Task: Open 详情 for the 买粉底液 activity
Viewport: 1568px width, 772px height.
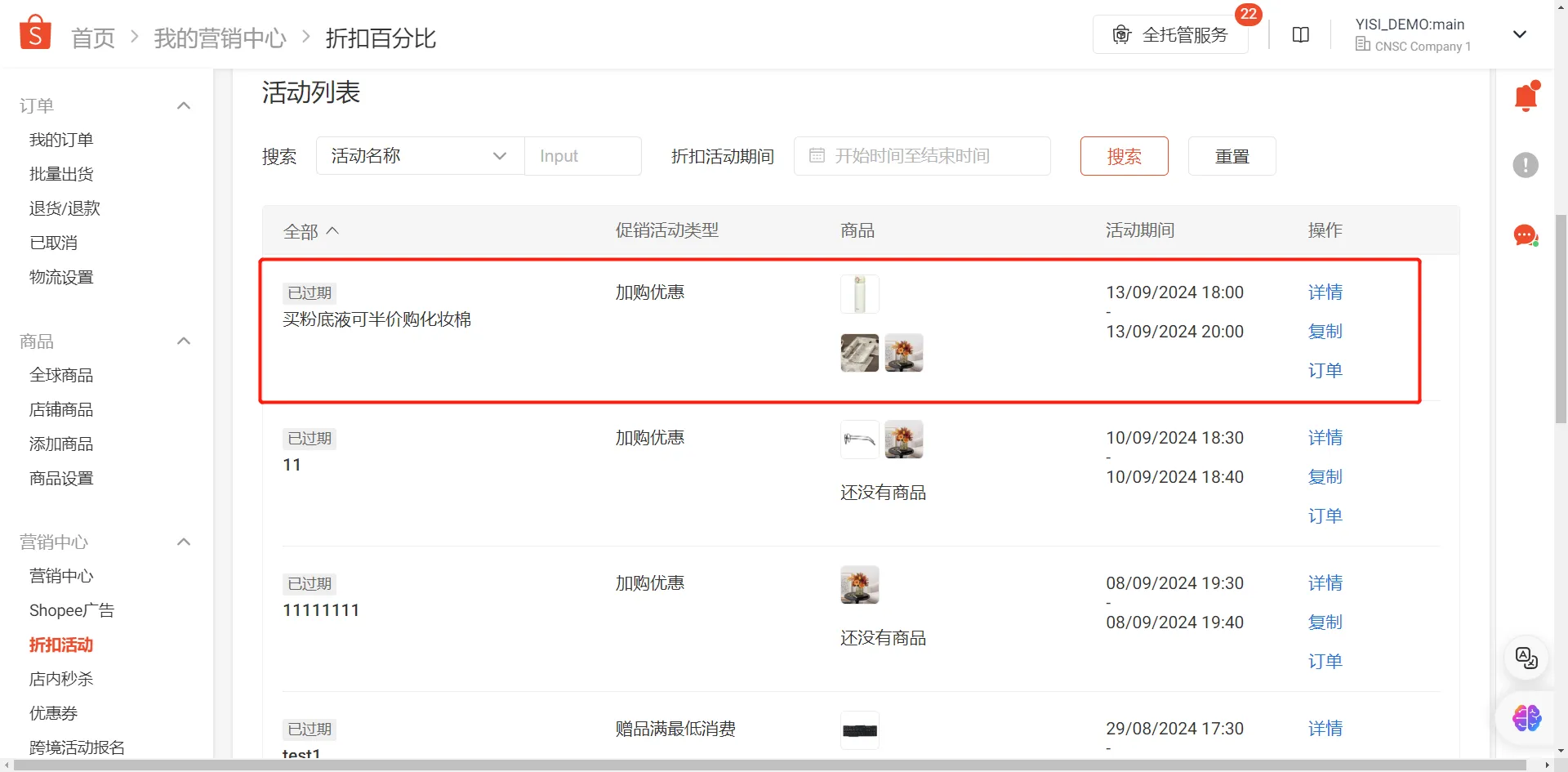Action: click(1325, 292)
